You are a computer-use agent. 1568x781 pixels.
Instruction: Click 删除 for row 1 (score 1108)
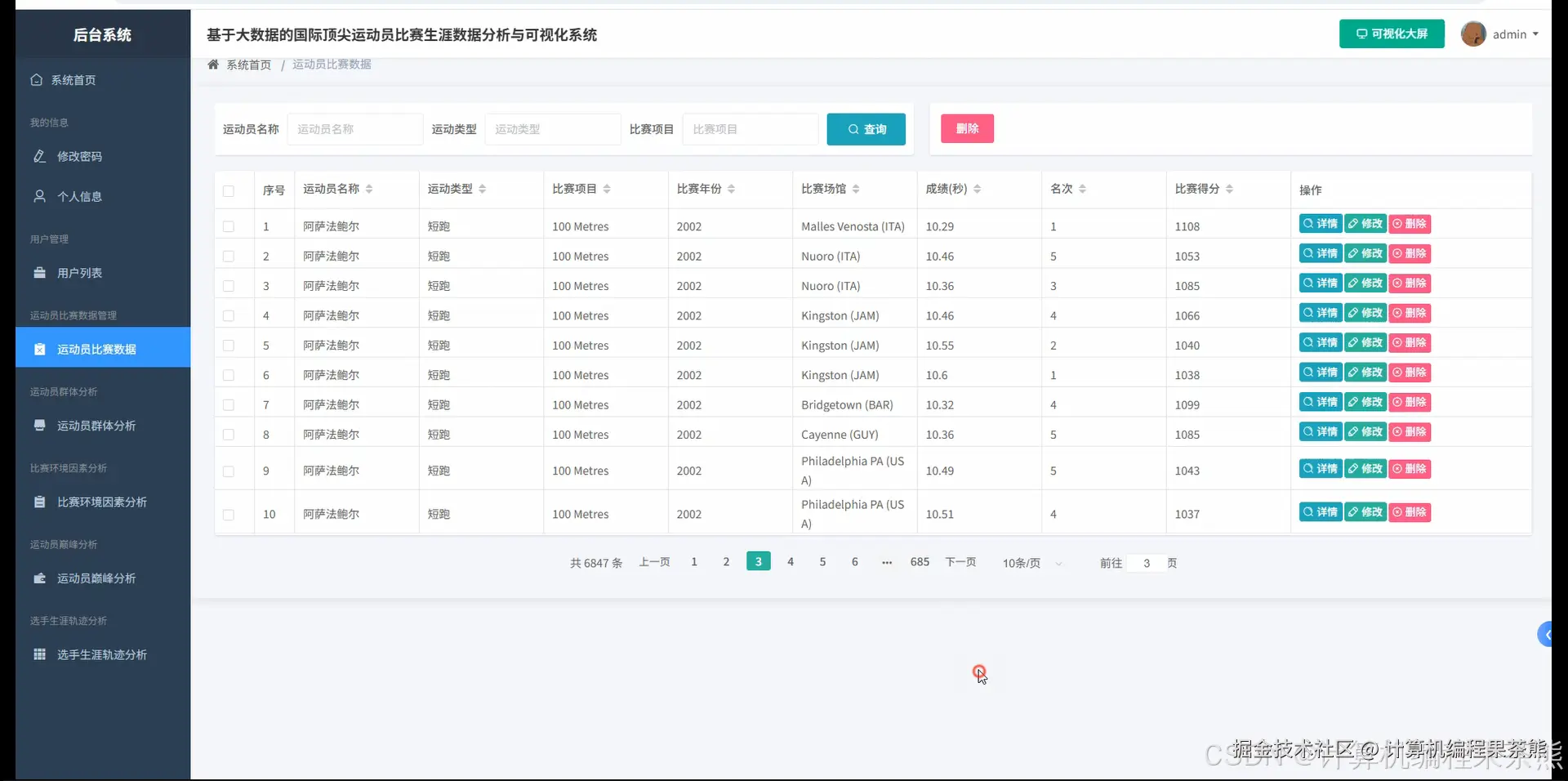tap(1410, 224)
